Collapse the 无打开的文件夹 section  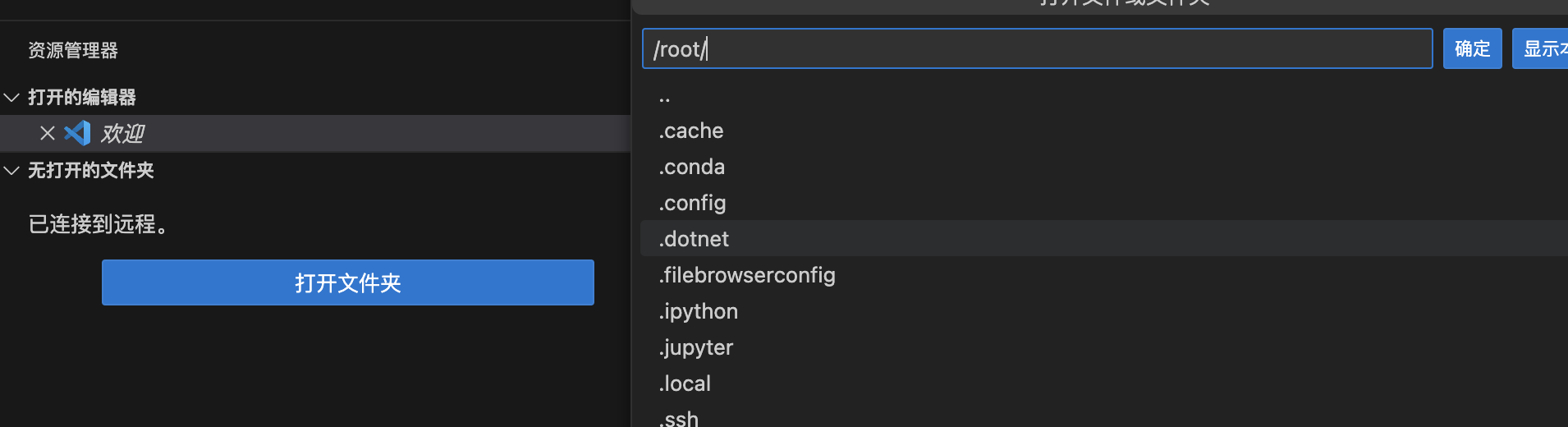click(12, 171)
